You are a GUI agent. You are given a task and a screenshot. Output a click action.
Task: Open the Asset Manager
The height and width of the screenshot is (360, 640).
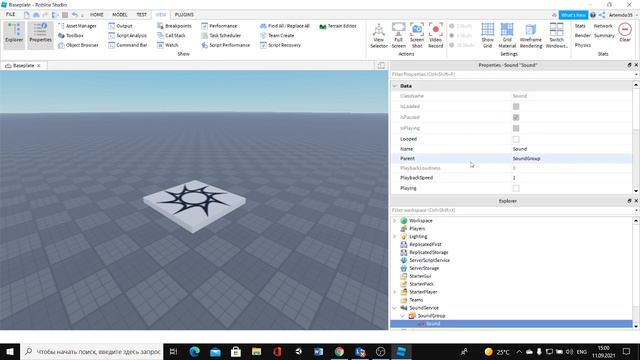(x=77, y=26)
